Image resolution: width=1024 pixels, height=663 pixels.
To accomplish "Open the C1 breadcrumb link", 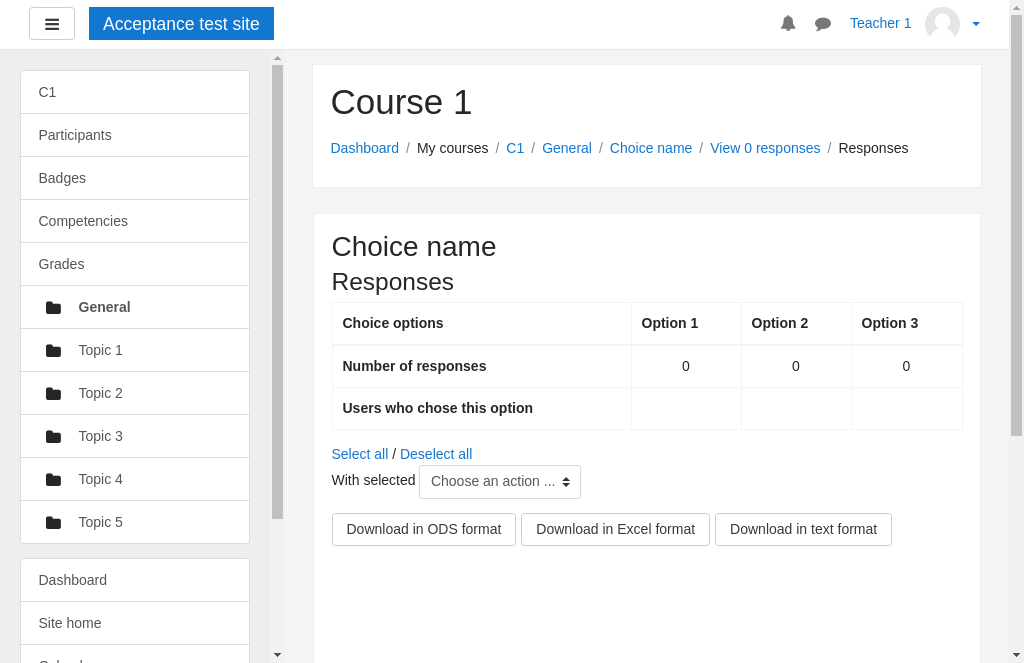I will 515,148.
